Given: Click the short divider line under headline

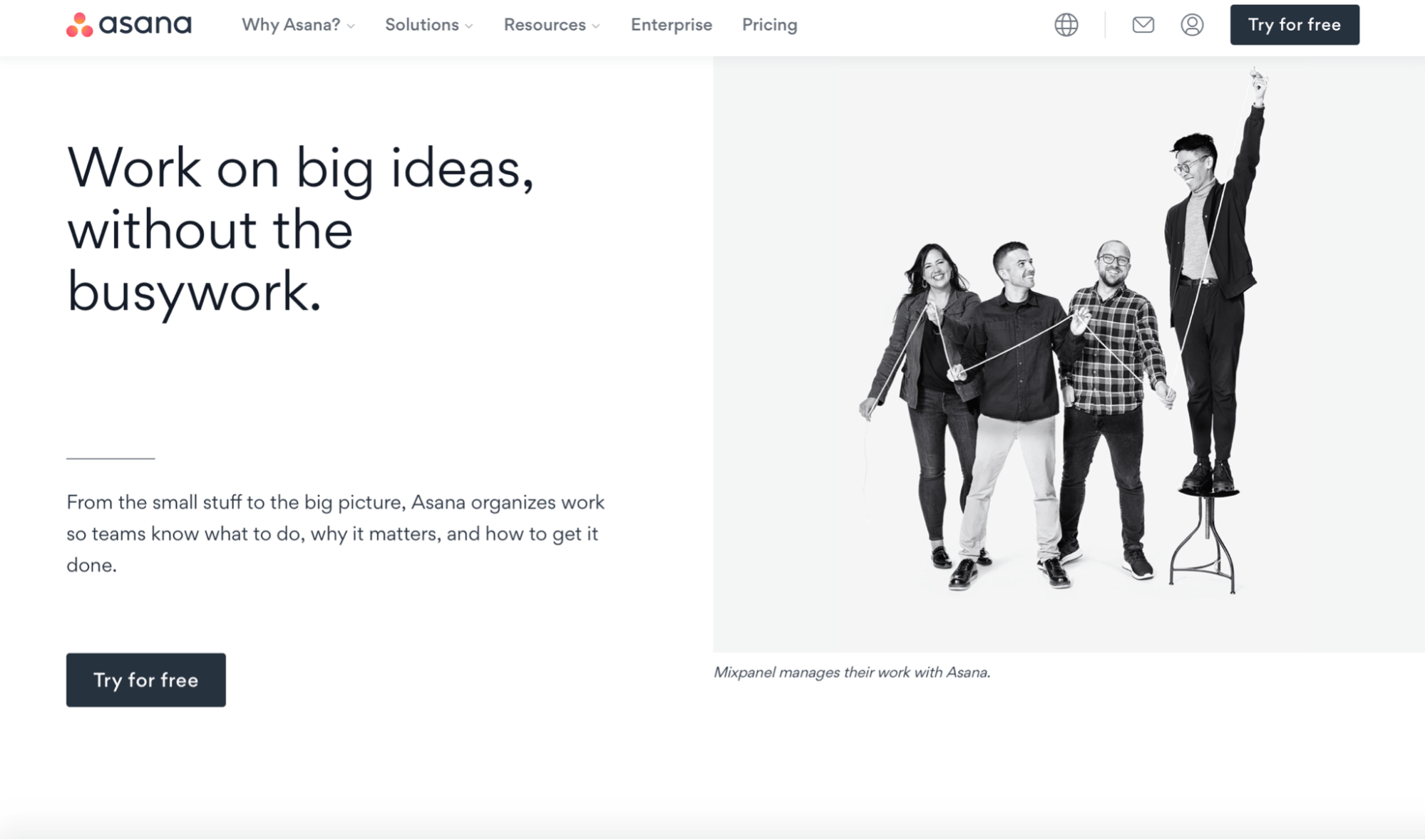Looking at the screenshot, I should click(x=110, y=458).
